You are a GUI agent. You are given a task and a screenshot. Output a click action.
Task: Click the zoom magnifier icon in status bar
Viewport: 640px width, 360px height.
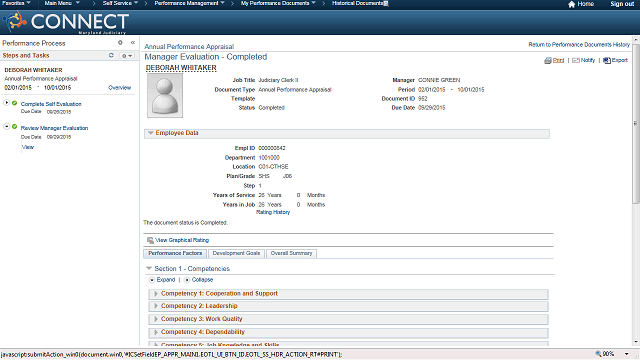(598, 354)
